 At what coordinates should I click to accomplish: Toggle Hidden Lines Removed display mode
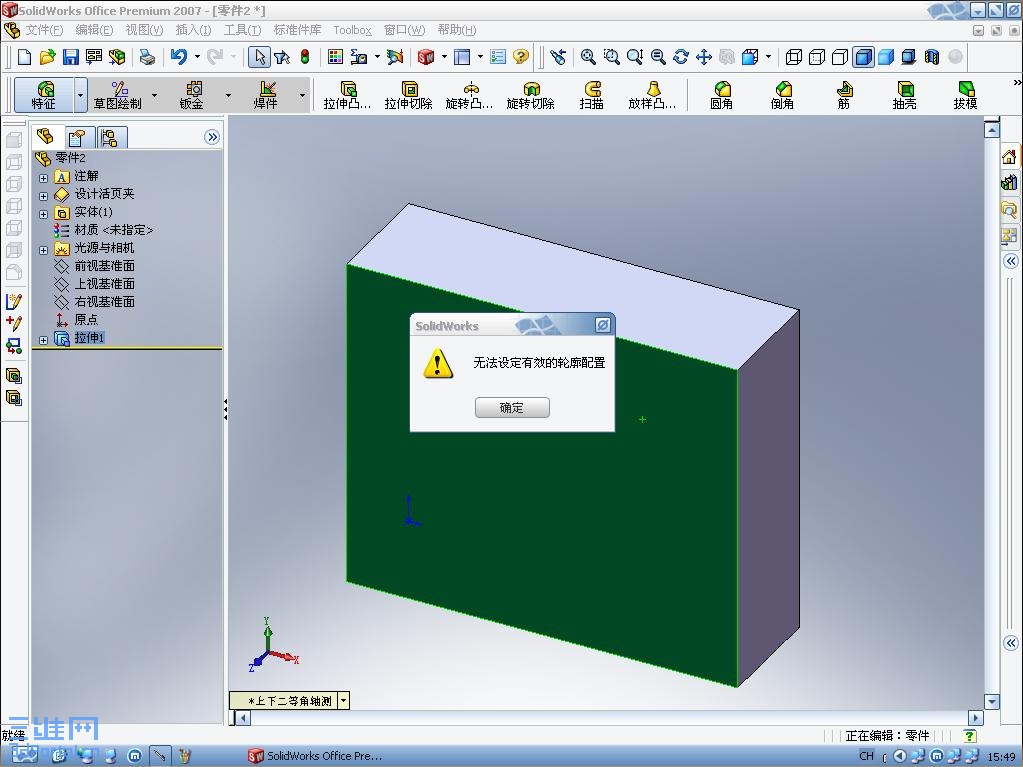(840, 57)
